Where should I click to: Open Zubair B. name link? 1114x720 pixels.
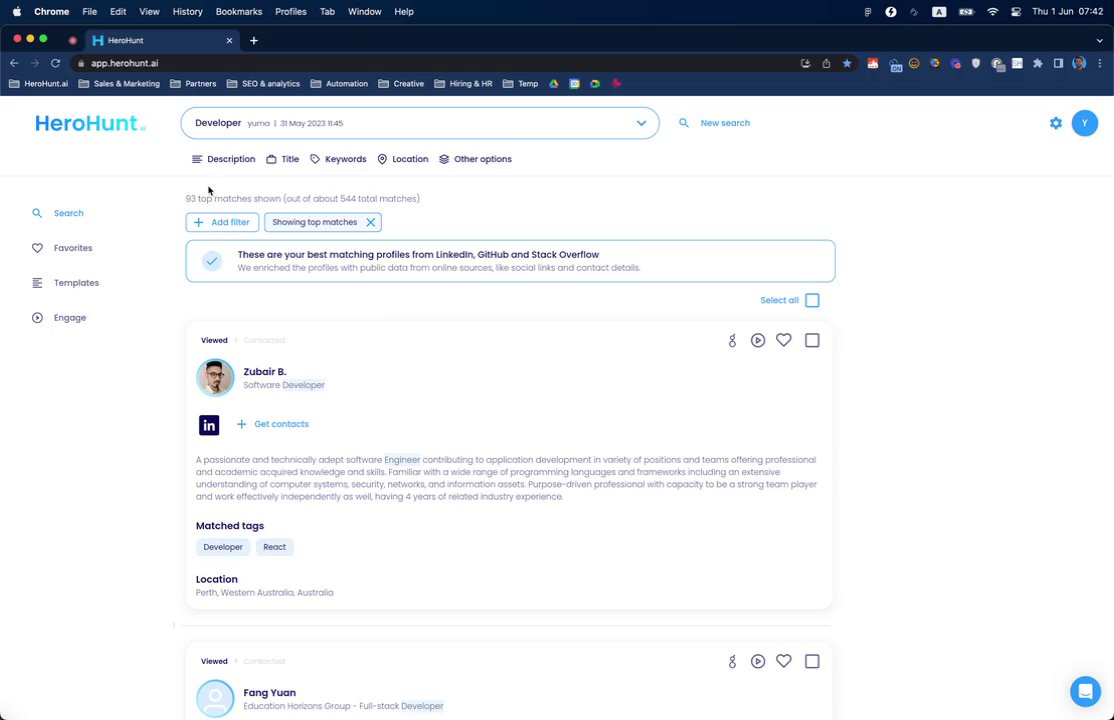tap(265, 372)
